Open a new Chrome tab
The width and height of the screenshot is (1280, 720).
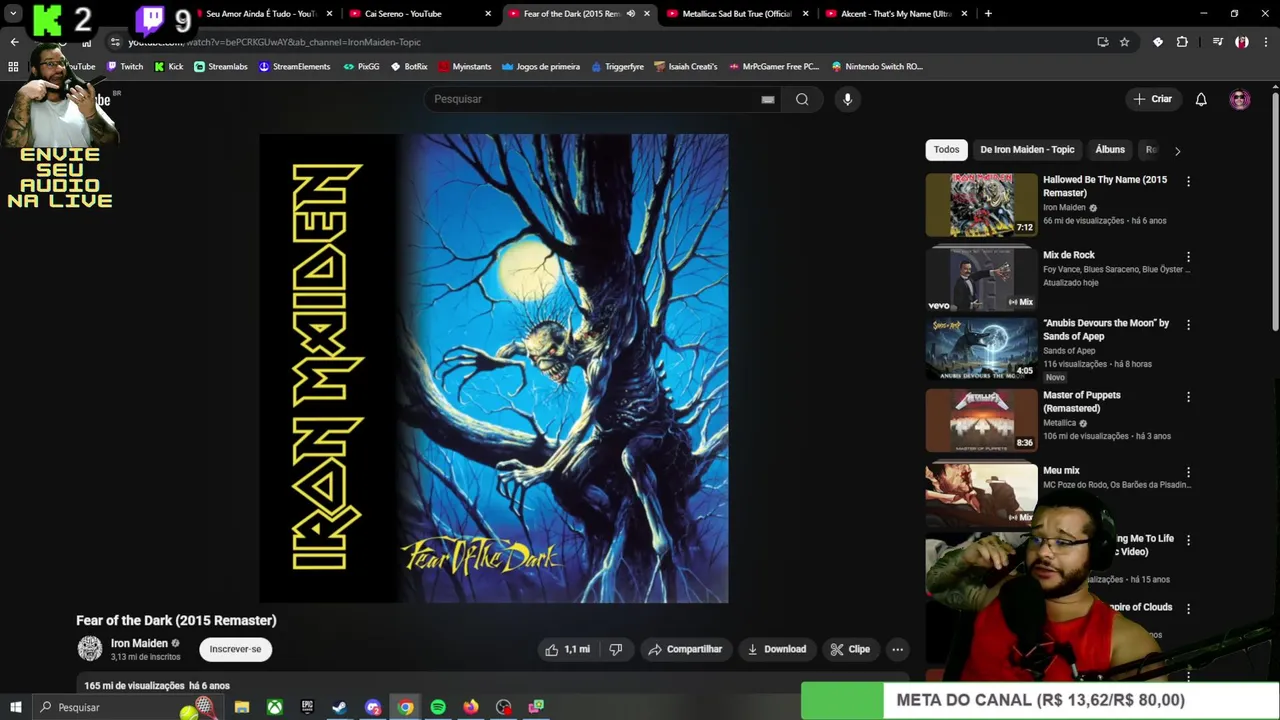click(x=988, y=14)
